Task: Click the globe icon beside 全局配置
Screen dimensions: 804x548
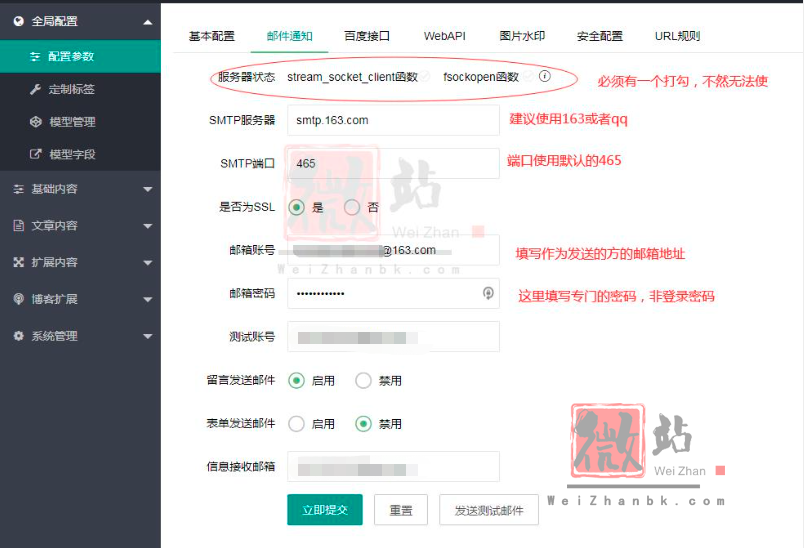Action: [19, 21]
